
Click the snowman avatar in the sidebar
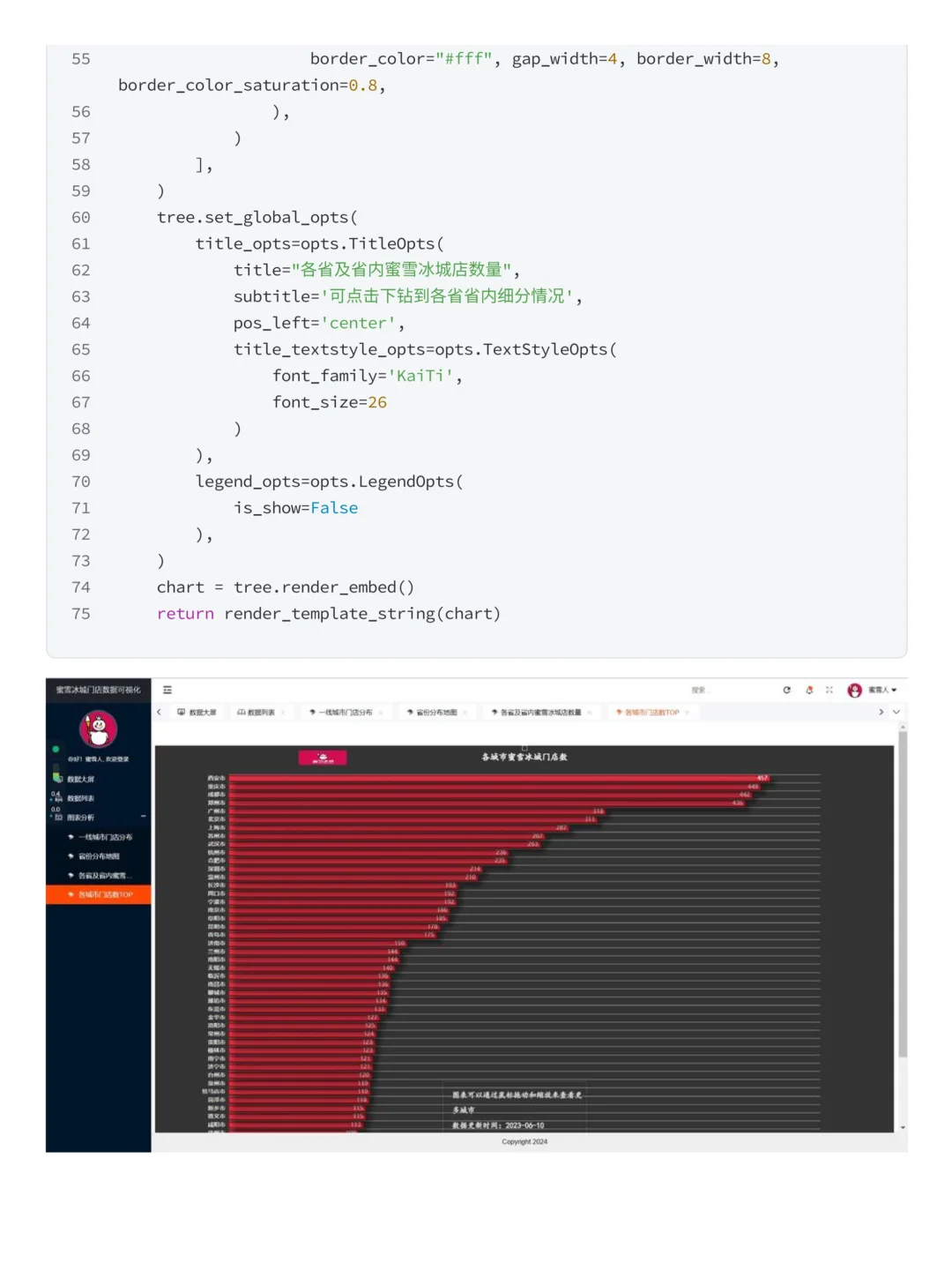(99, 729)
